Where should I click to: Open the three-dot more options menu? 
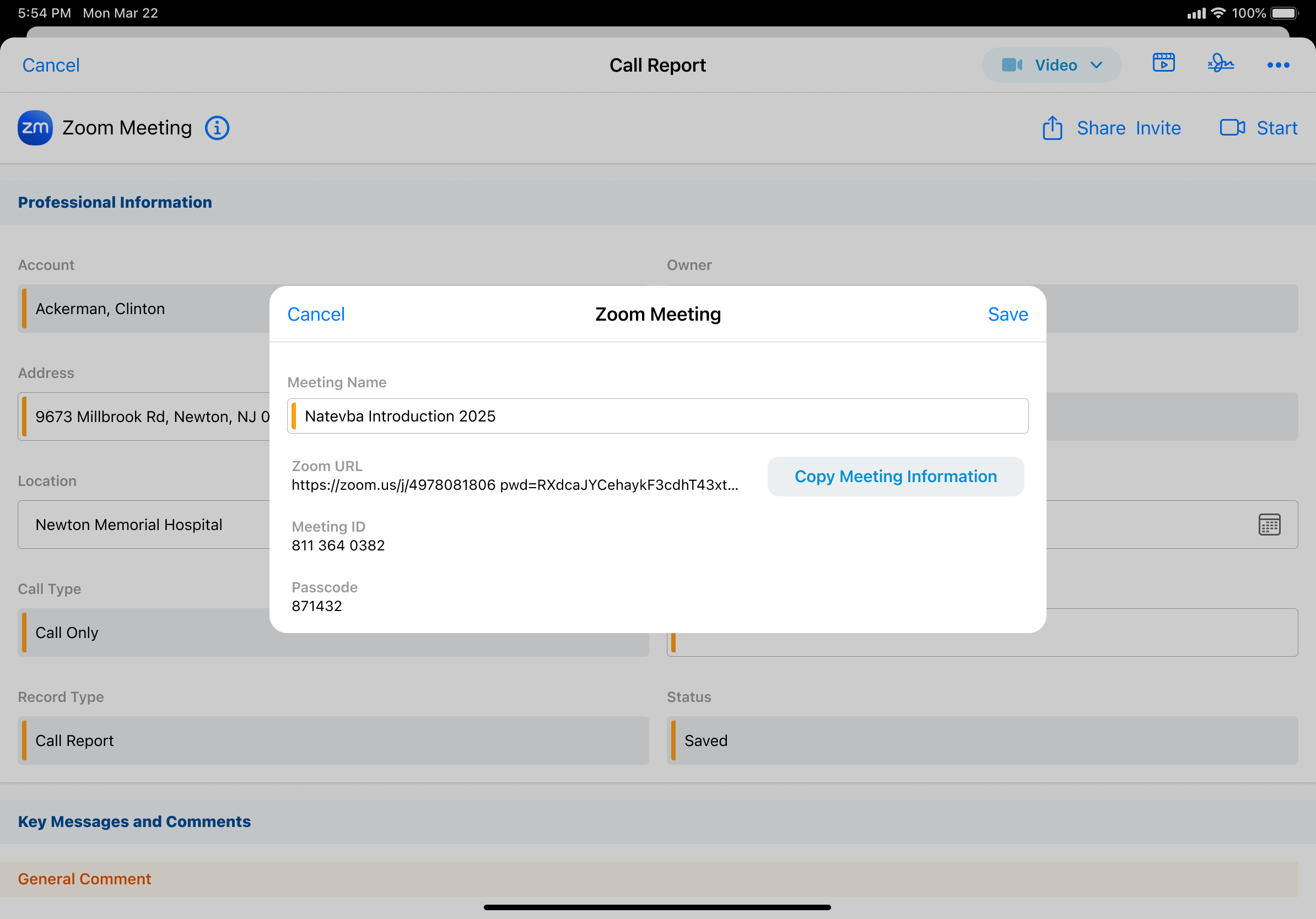pyautogui.click(x=1277, y=66)
